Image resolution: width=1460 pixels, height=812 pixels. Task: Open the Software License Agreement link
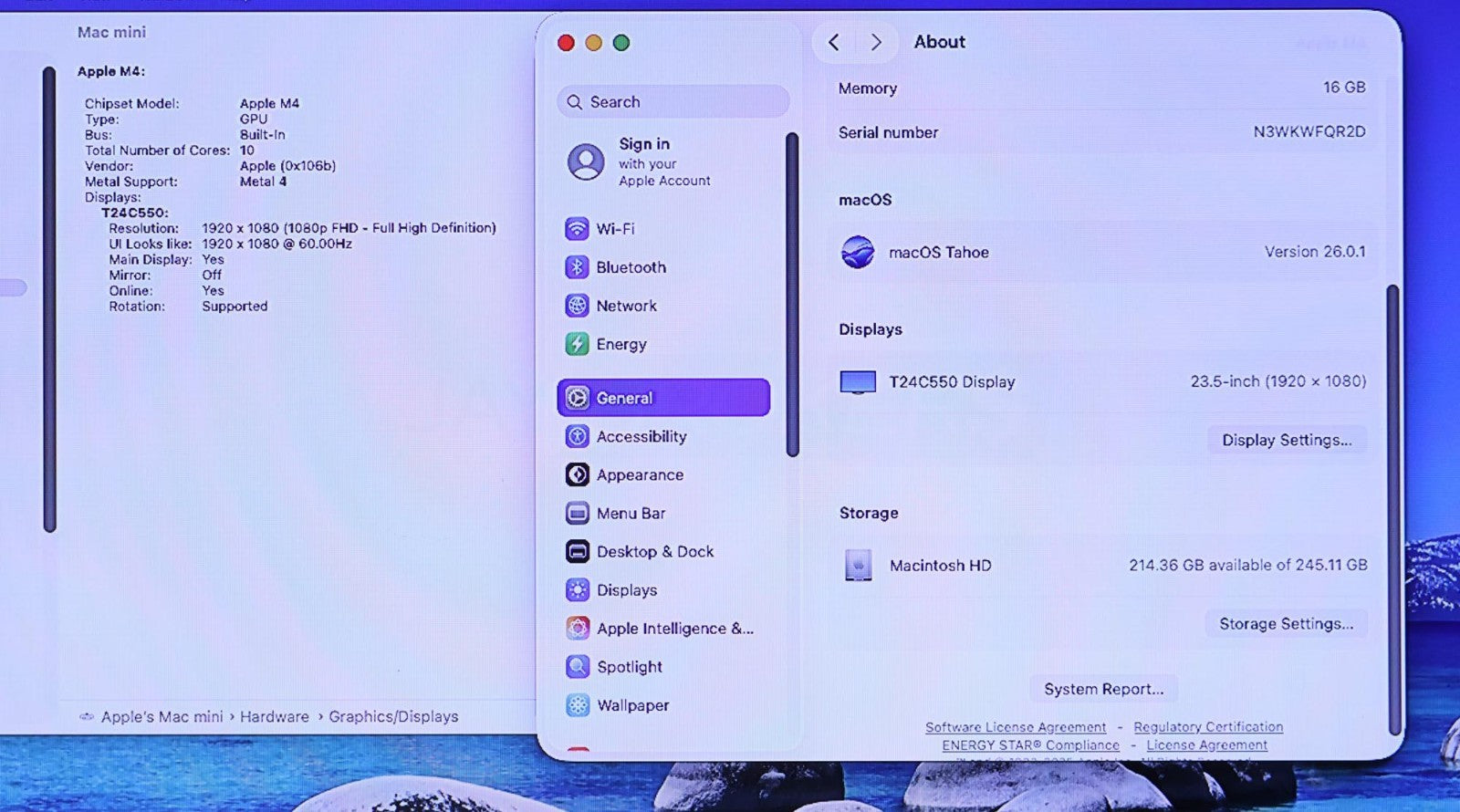pyautogui.click(x=1015, y=727)
